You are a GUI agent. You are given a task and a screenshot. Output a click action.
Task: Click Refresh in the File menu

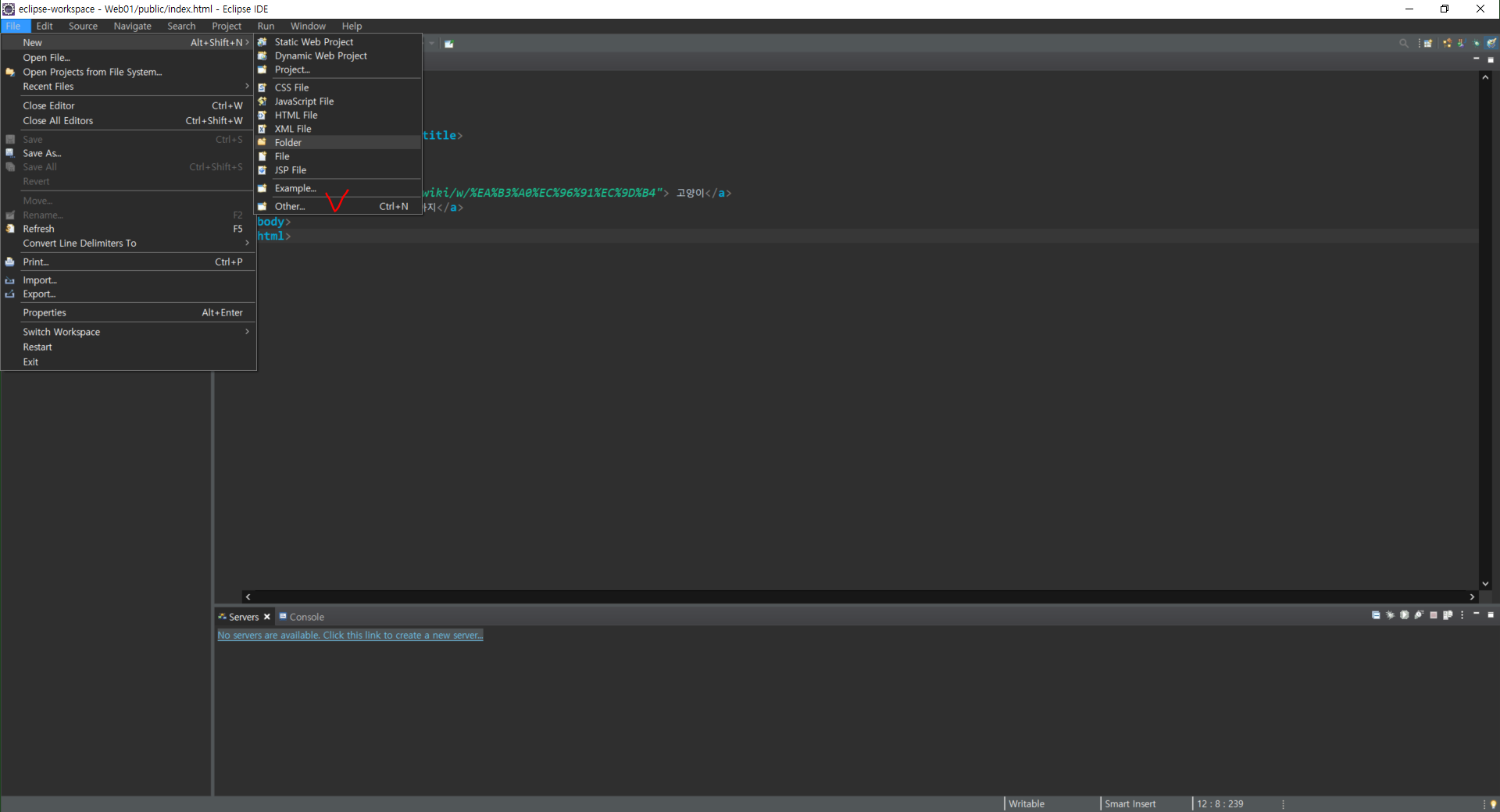click(129, 229)
